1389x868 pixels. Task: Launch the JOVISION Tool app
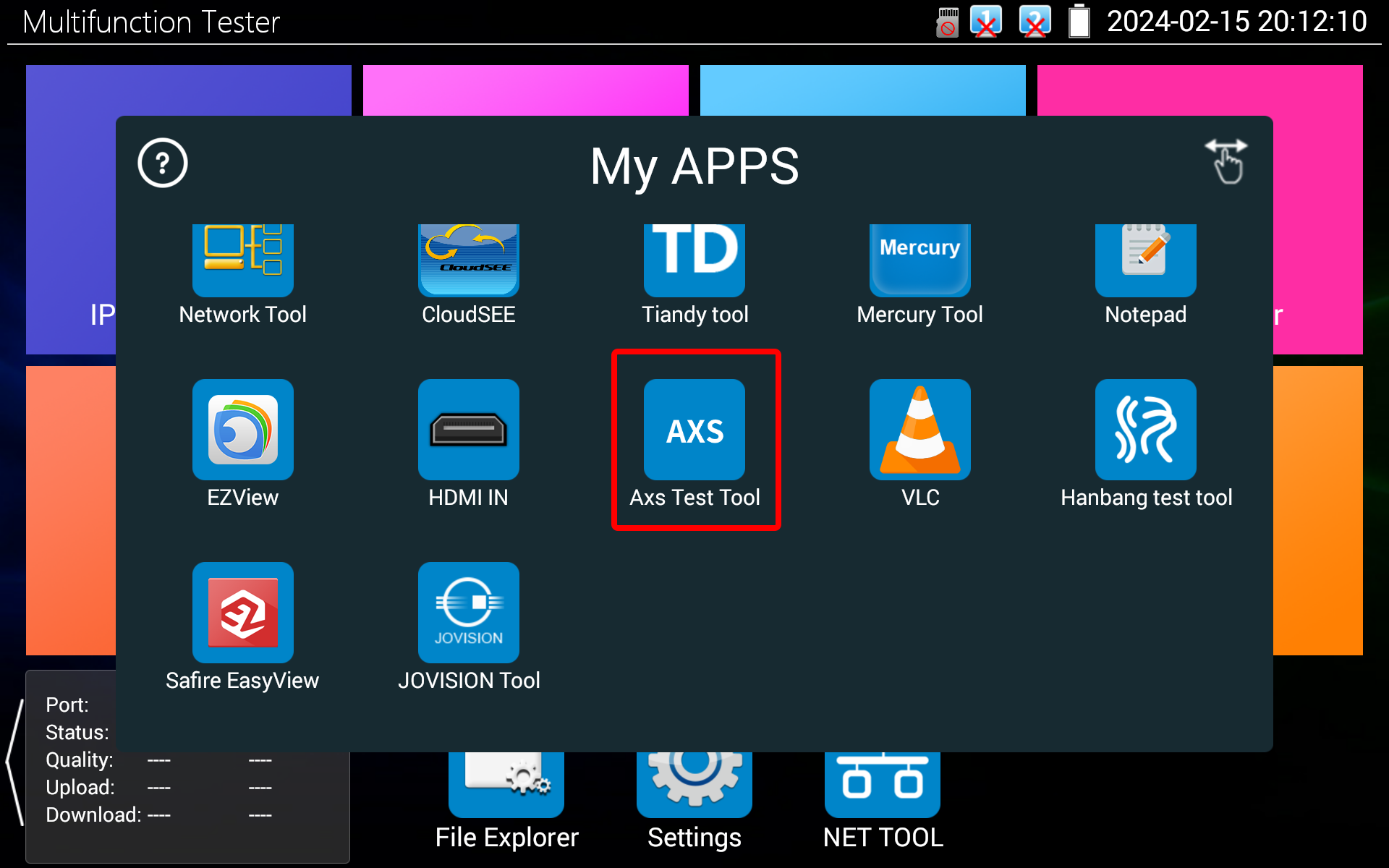tap(468, 613)
